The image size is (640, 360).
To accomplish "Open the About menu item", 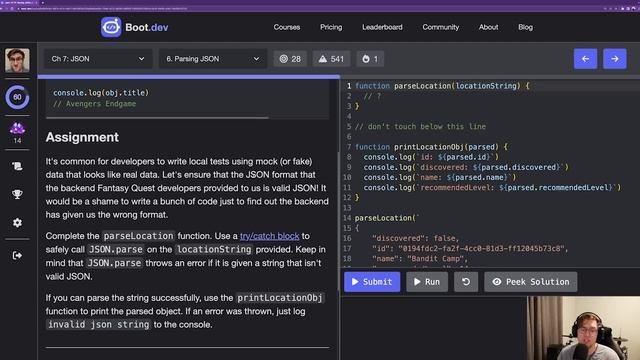I will pyautogui.click(x=488, y=27).
